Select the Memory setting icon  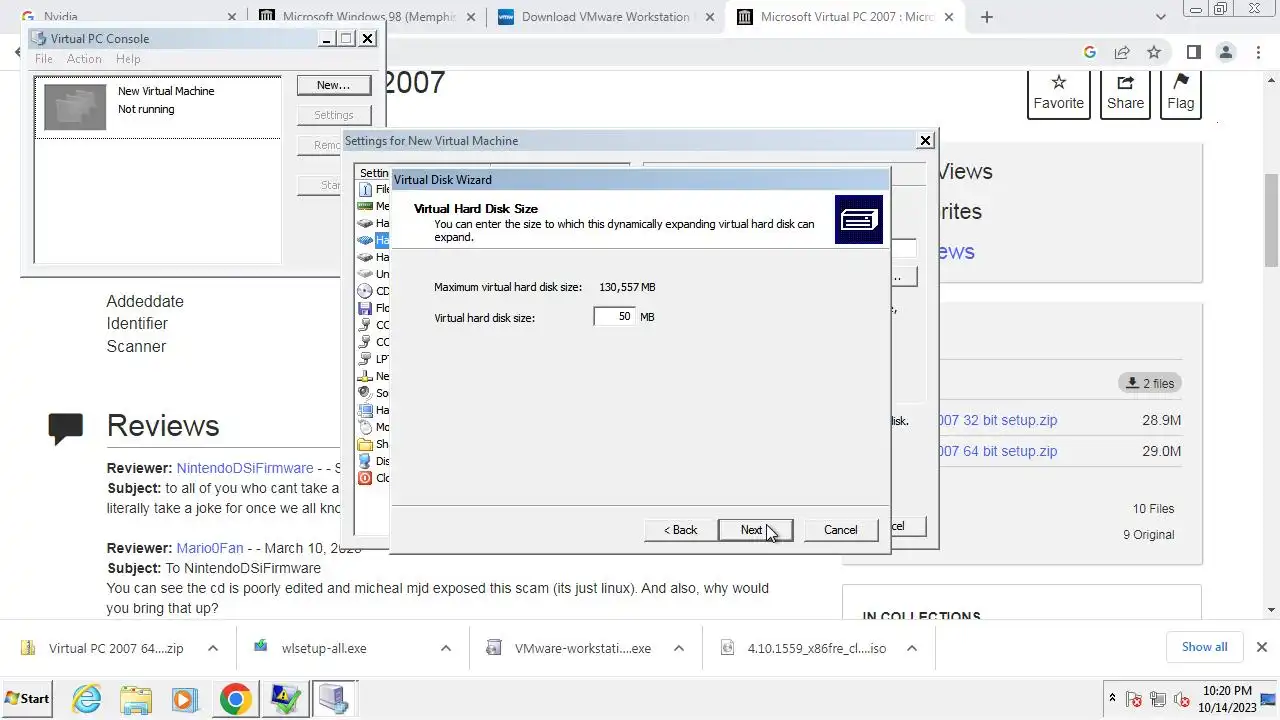click(x=365, y=206)
